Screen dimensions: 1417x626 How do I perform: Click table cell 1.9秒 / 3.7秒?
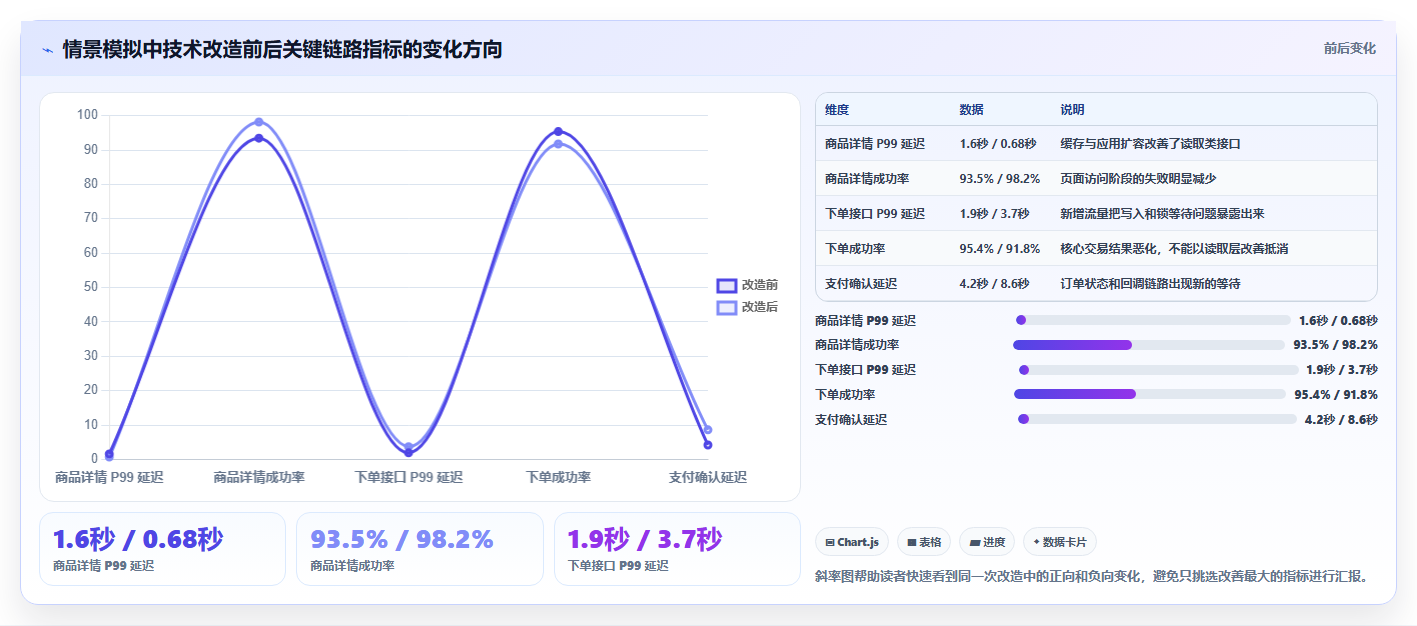(x=994, y=214)
